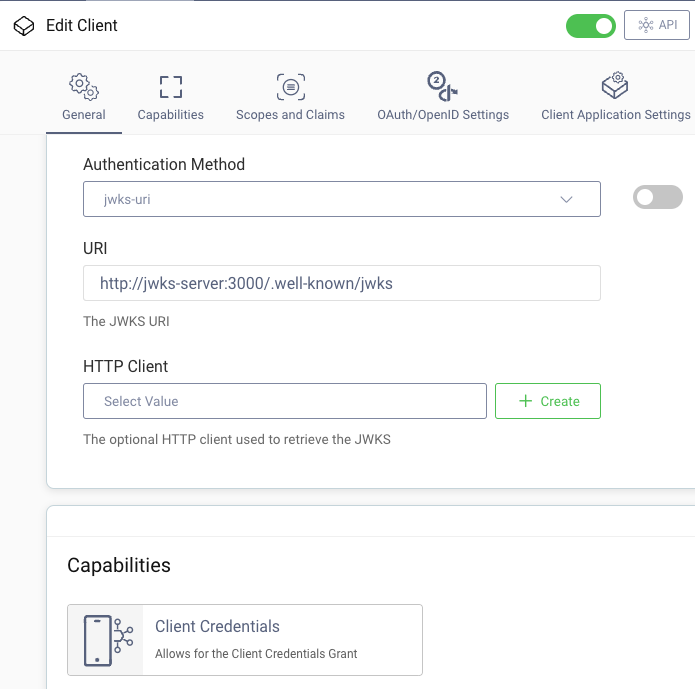Open the HTTP Client Select Value dropdown
The image size is (695, 689).
click(285, 401)
